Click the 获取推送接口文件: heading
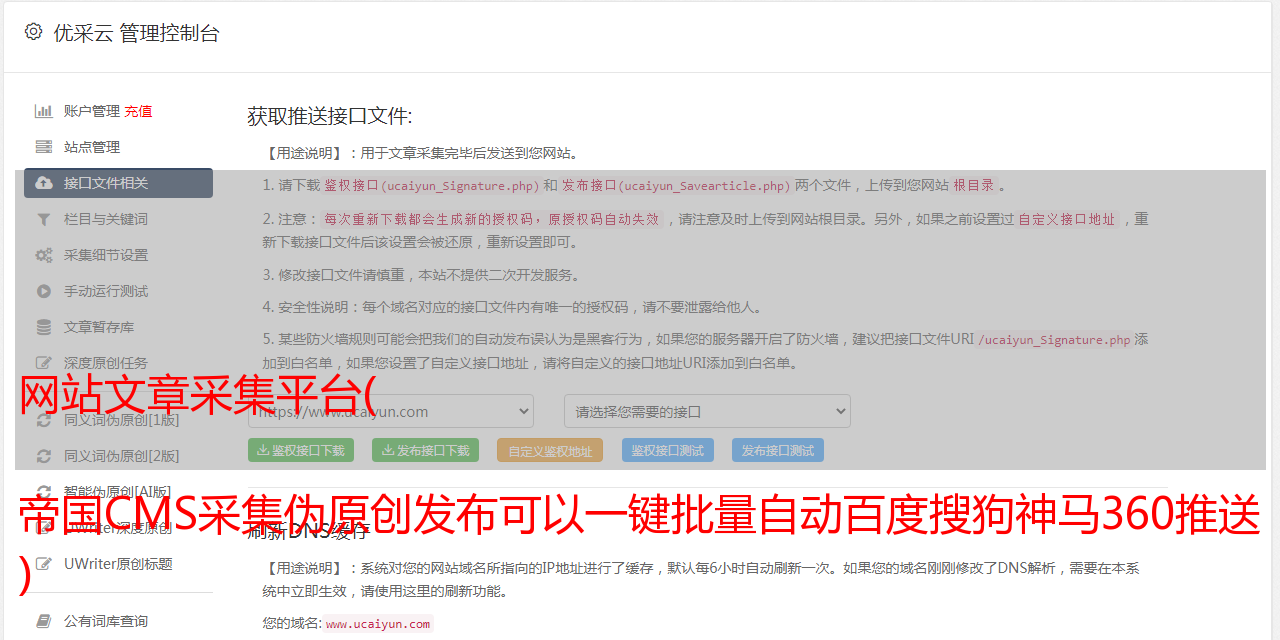This screenshot has width=1280, height=640. 330,116
